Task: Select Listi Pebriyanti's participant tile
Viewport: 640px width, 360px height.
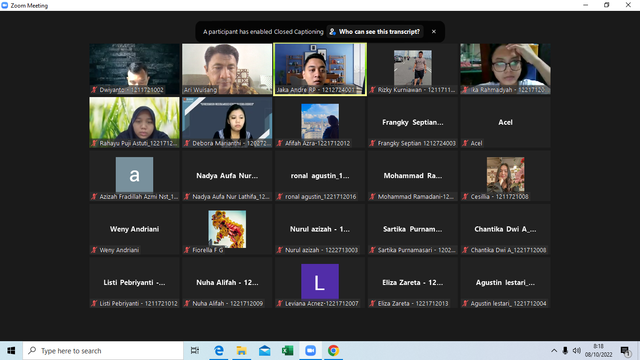Action: point(135,283)
